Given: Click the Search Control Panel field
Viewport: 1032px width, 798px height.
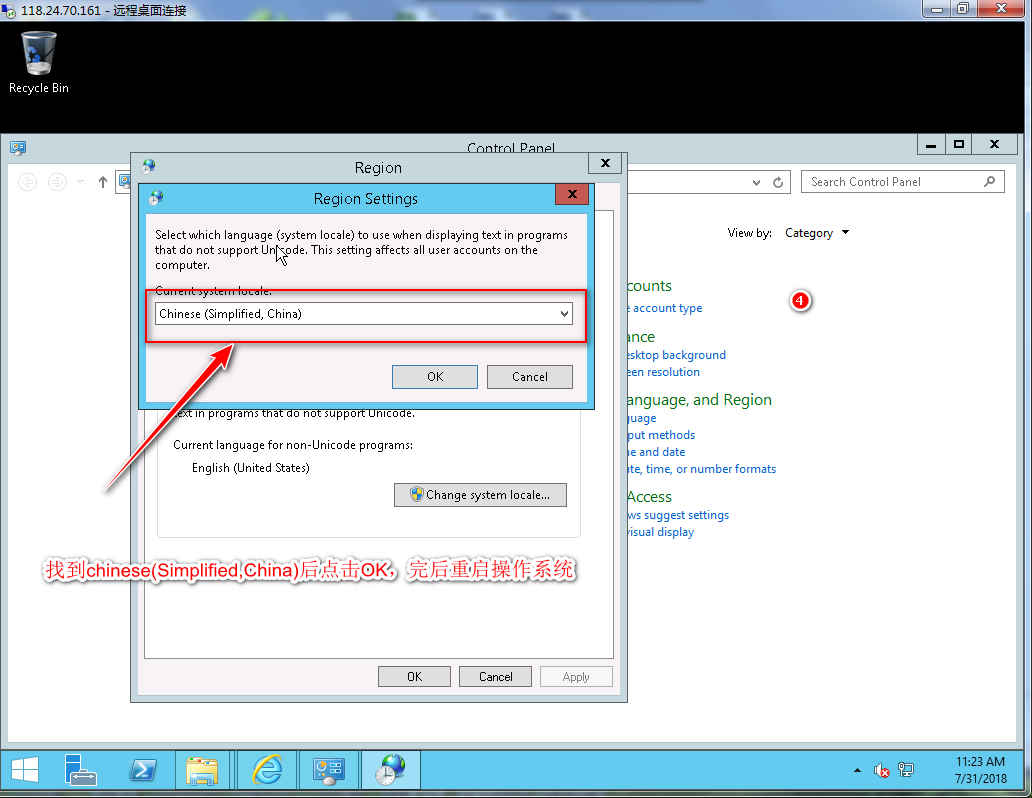Looking at the screenshot, I should coord(893,182).
